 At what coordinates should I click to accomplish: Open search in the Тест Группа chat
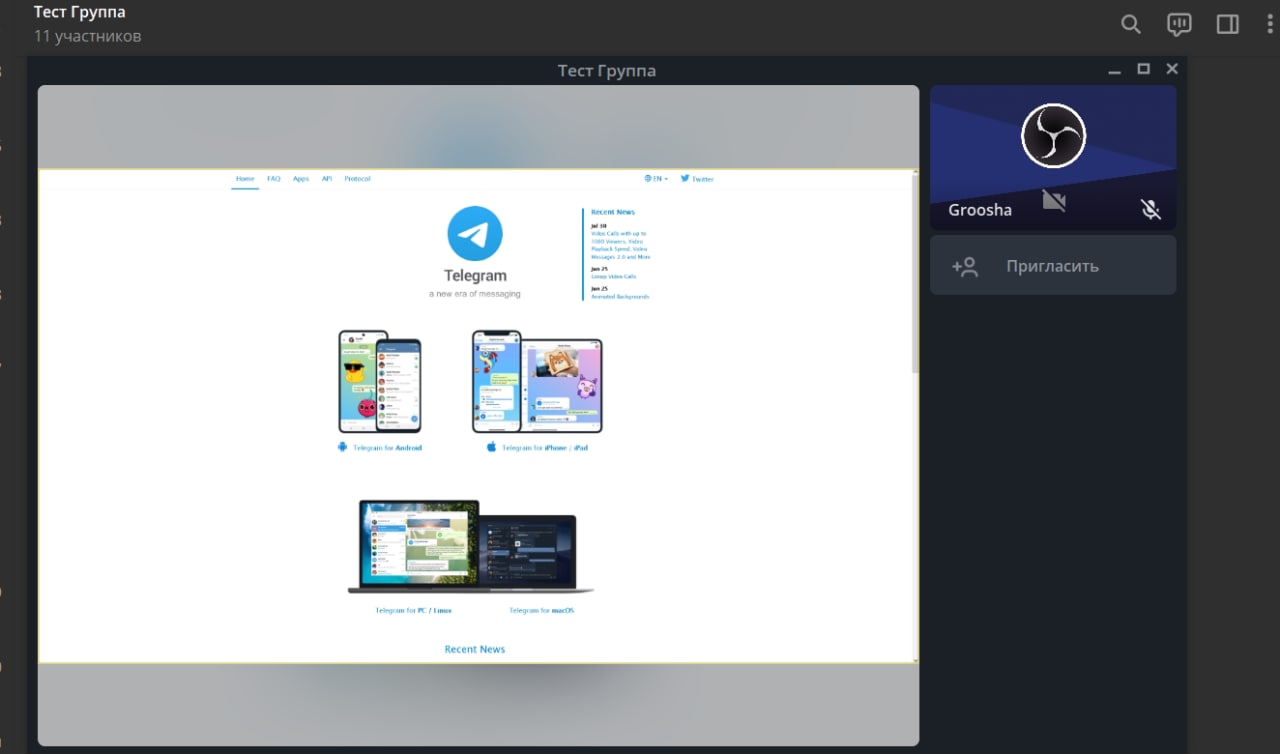pyautogui.click(x=1131, y=24)
